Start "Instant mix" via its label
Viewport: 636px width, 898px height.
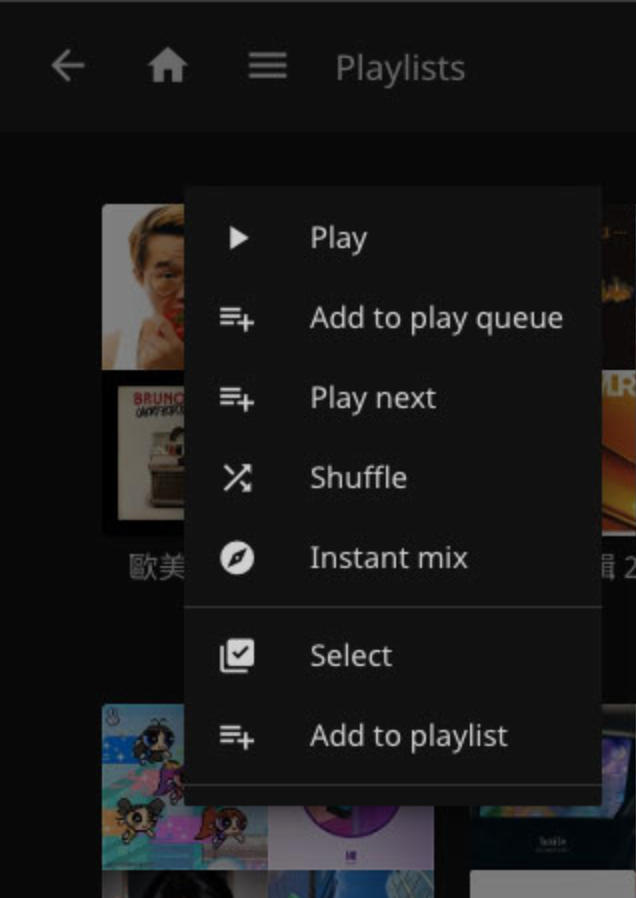point(388,558)
